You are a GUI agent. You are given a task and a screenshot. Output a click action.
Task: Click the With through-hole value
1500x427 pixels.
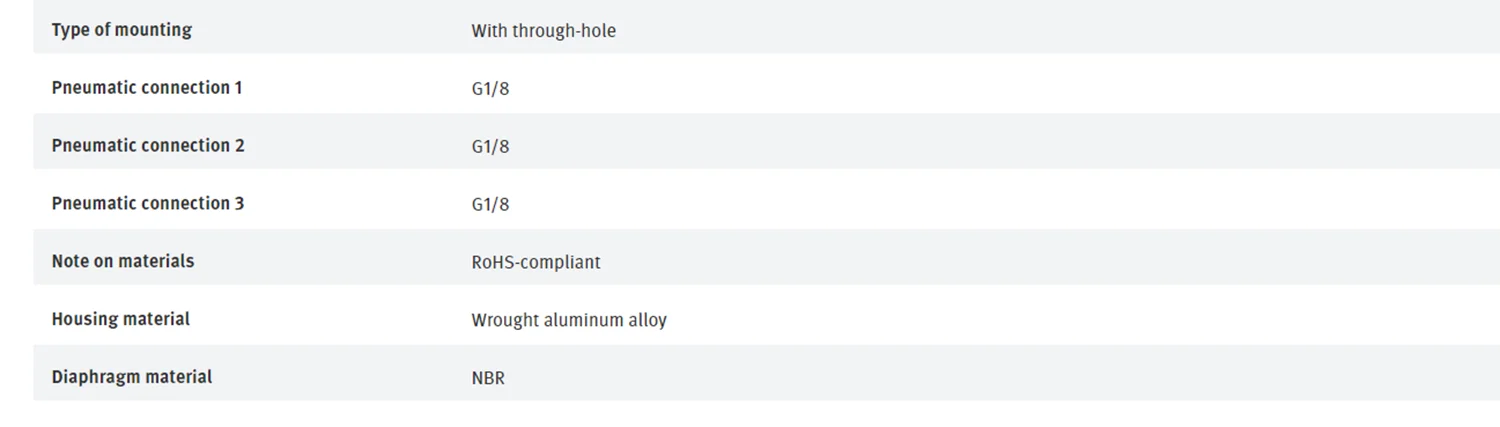[543, 31]
